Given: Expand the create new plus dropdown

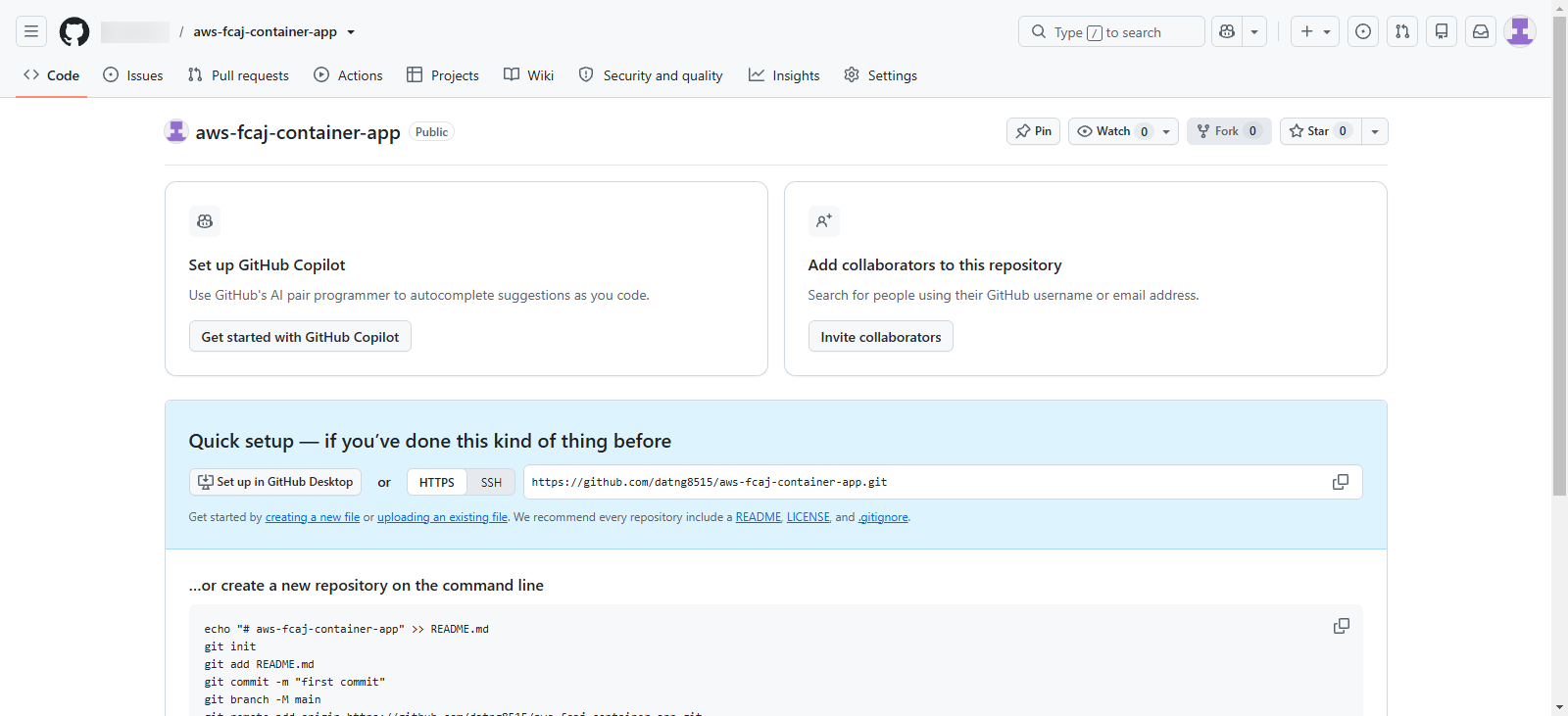Looking at the screenshot, I should 1315,31.
